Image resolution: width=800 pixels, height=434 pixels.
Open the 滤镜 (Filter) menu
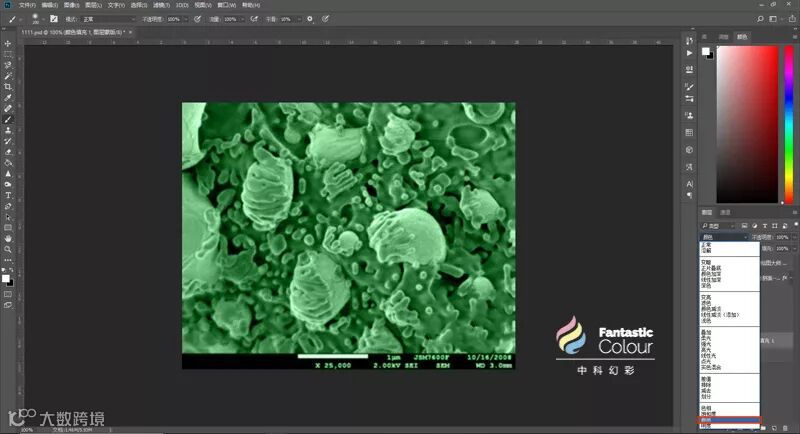click(161, 5)
